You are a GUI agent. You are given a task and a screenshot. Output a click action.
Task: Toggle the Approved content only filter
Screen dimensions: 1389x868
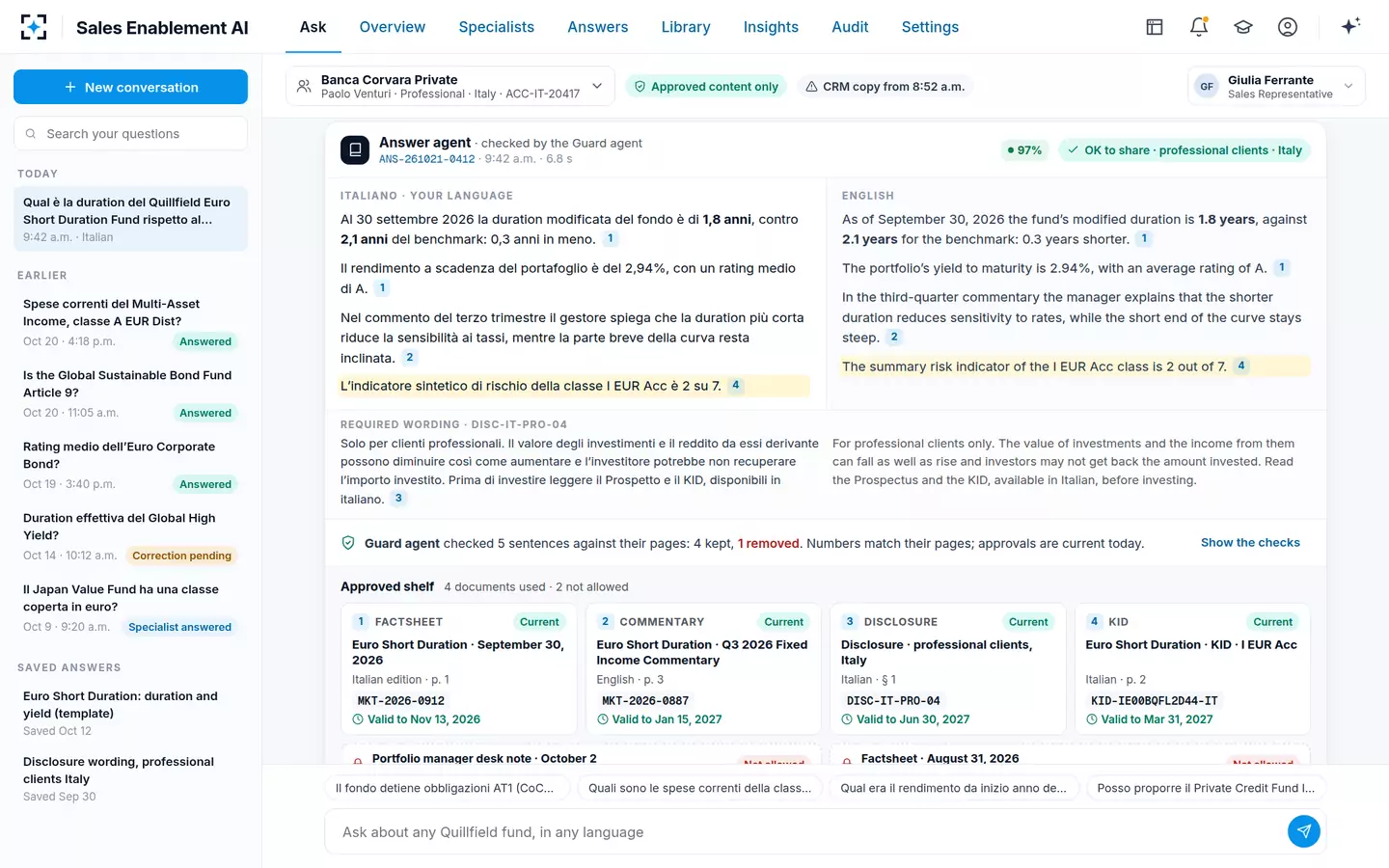pos(706,87)
